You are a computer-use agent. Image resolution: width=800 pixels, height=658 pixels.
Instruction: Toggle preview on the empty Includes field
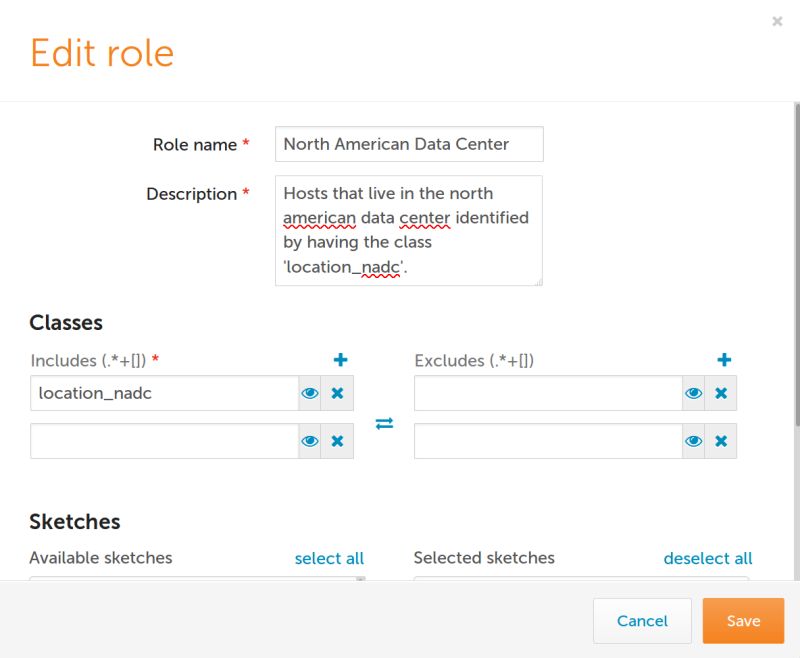[310, 440]
